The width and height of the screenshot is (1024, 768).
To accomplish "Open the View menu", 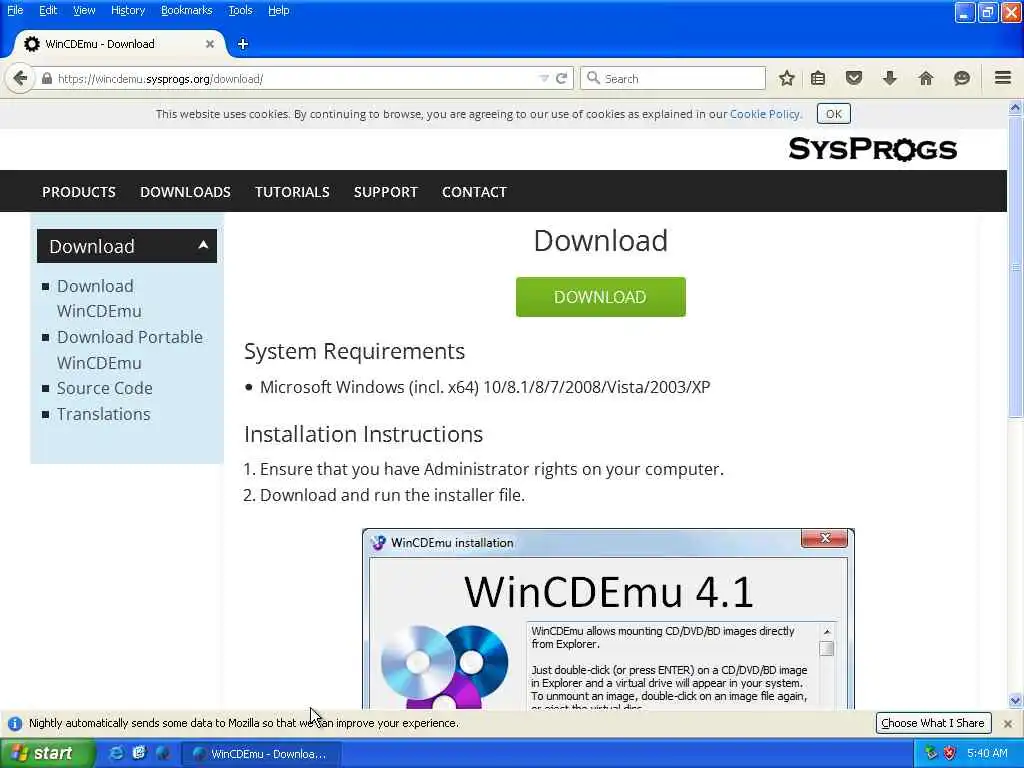I will [84, 10].
